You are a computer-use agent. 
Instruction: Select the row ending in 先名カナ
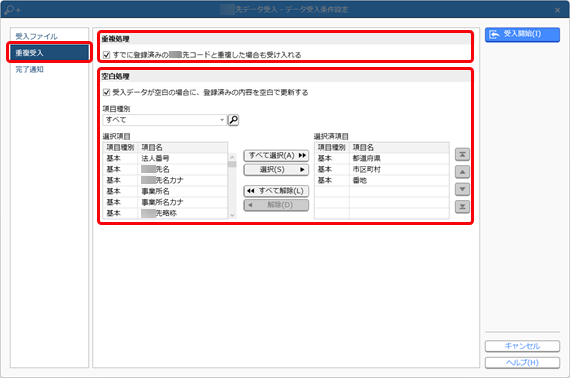pos(165,180)
